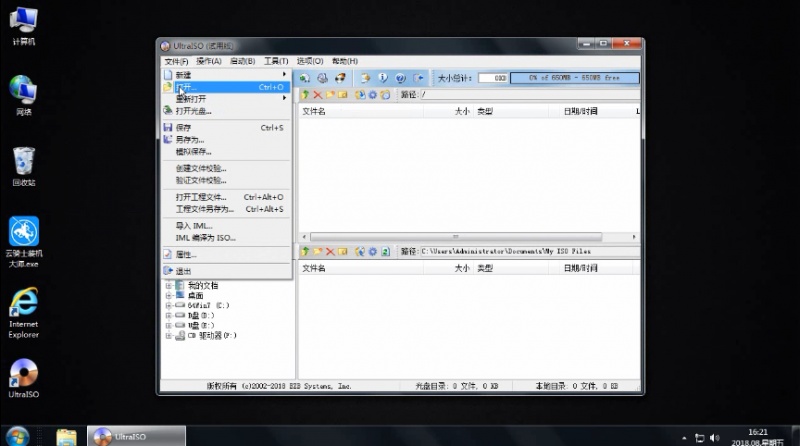Viewport: 800px width, 446px height.
Task: Open the 新建 submenu
Action: pyautogui.click(x=226, y=75)
